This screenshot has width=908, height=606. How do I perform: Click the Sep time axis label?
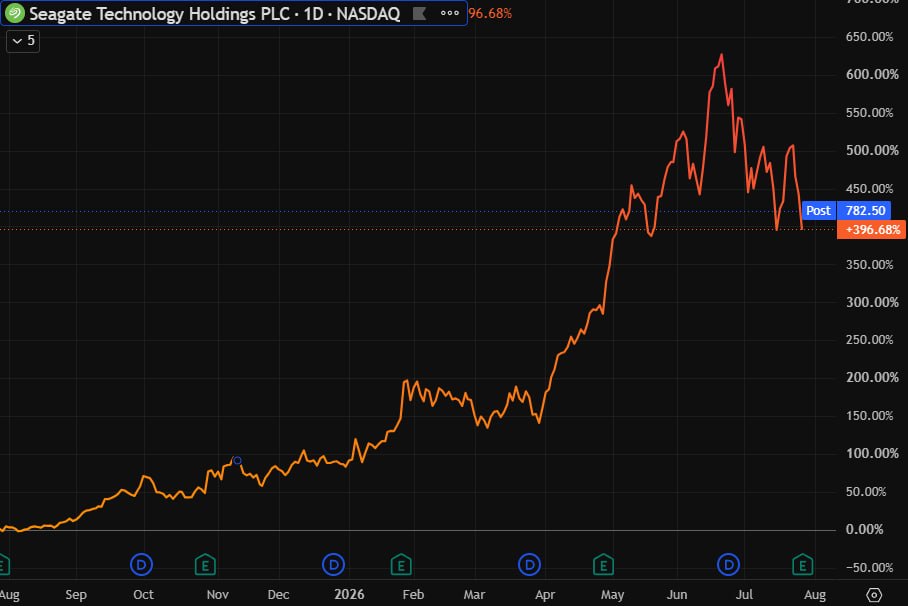pyautogui.click(x=76, y=595)
